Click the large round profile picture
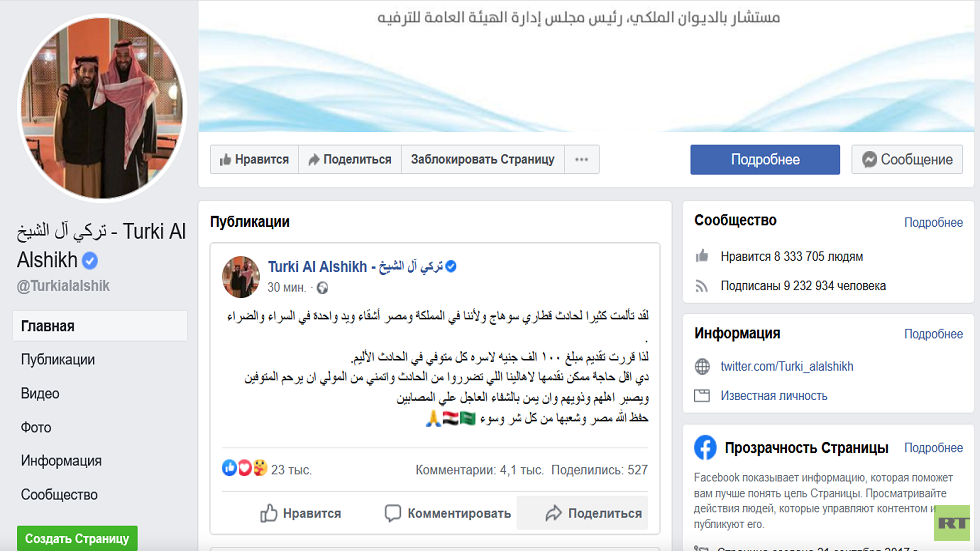Screen dimensions: 980x551 tap(102, 107)
